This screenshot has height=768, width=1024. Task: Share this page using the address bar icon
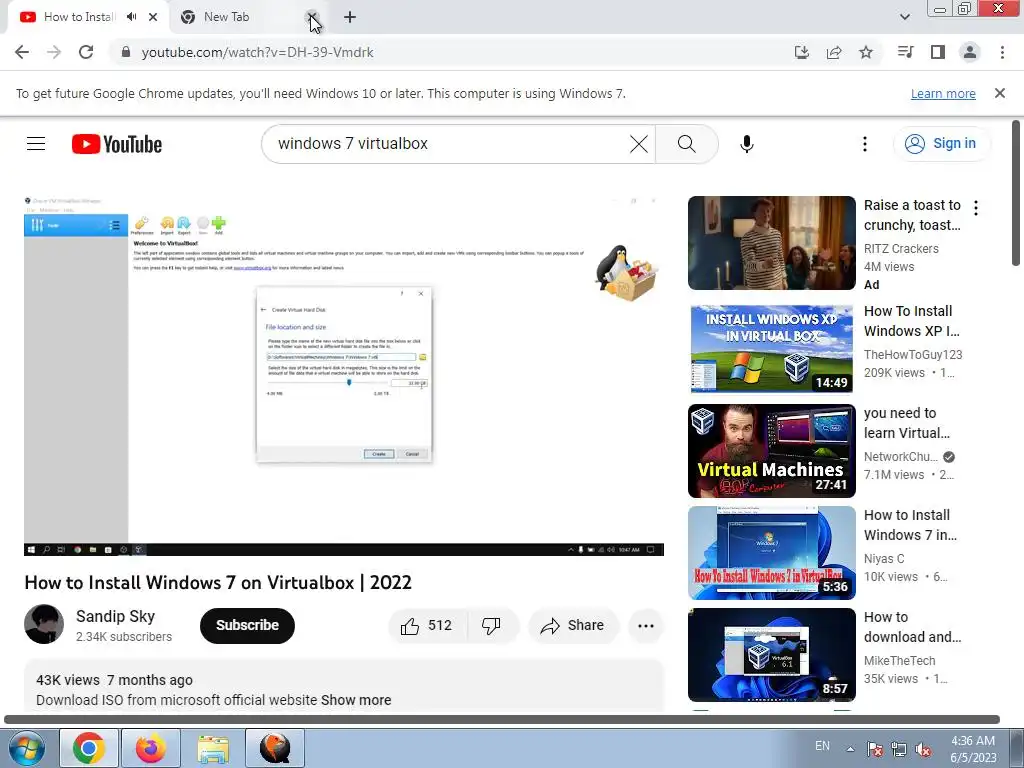click(x=834, y=52)
